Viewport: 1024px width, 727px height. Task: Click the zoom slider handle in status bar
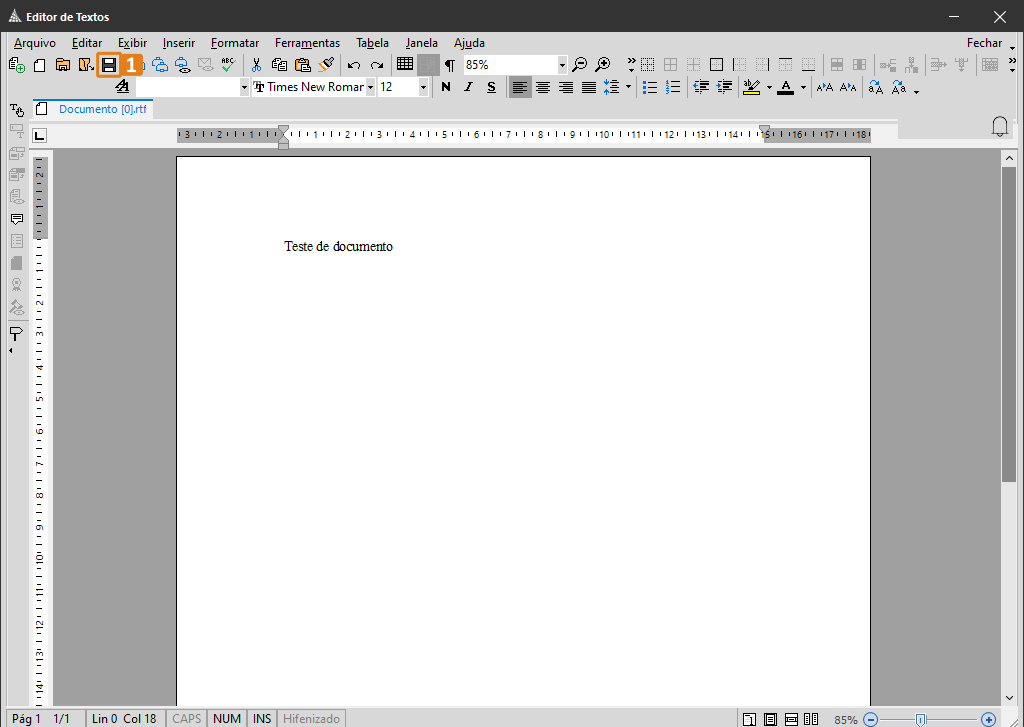pyautogui.click(x=920, y=720)
